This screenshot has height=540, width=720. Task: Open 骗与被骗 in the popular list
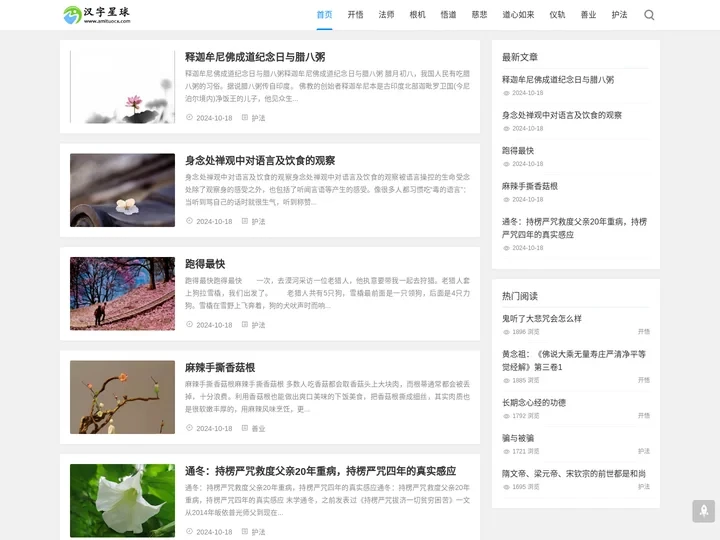tap(518, 438)
